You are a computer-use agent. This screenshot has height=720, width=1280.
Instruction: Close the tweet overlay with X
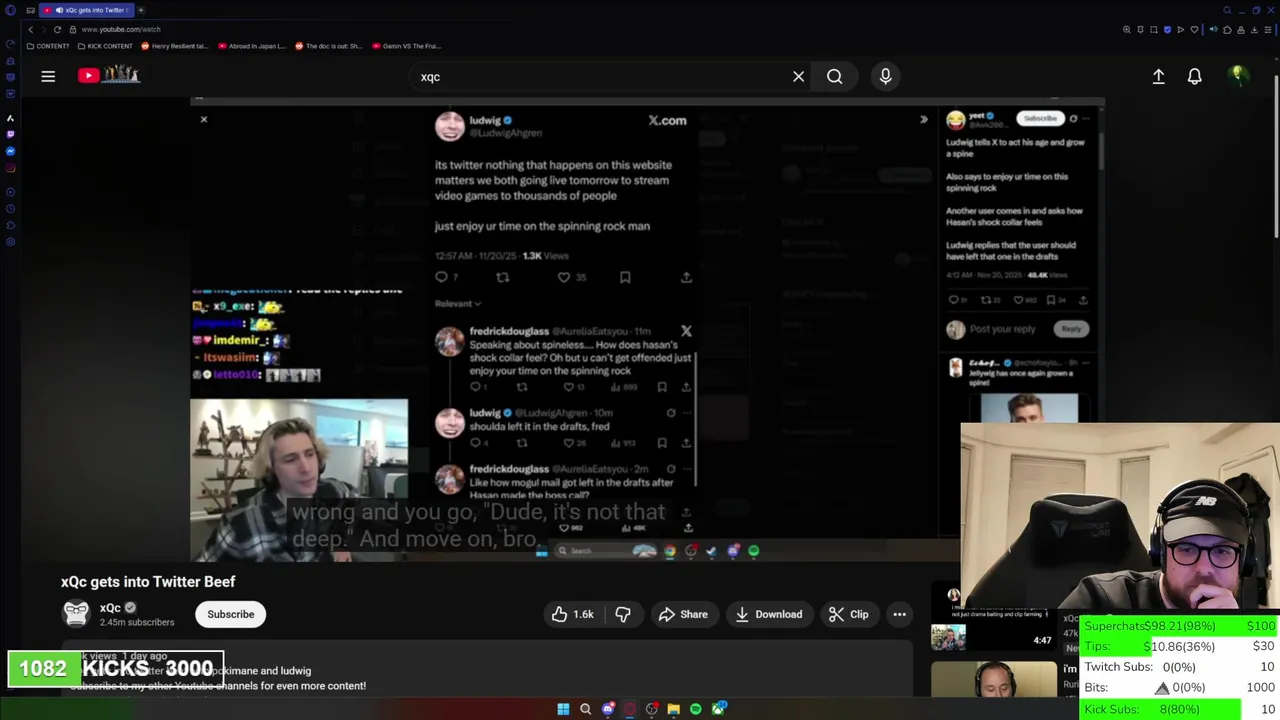point(203,119)
